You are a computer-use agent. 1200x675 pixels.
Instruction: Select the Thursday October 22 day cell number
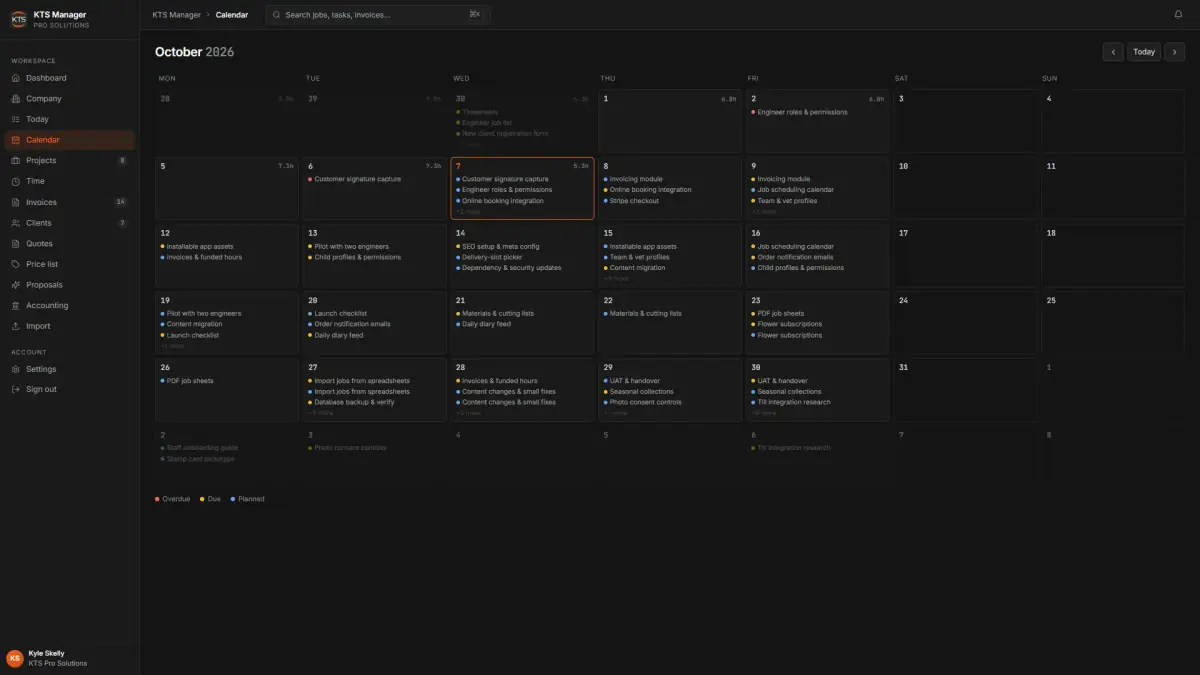[x=608, y=300]
